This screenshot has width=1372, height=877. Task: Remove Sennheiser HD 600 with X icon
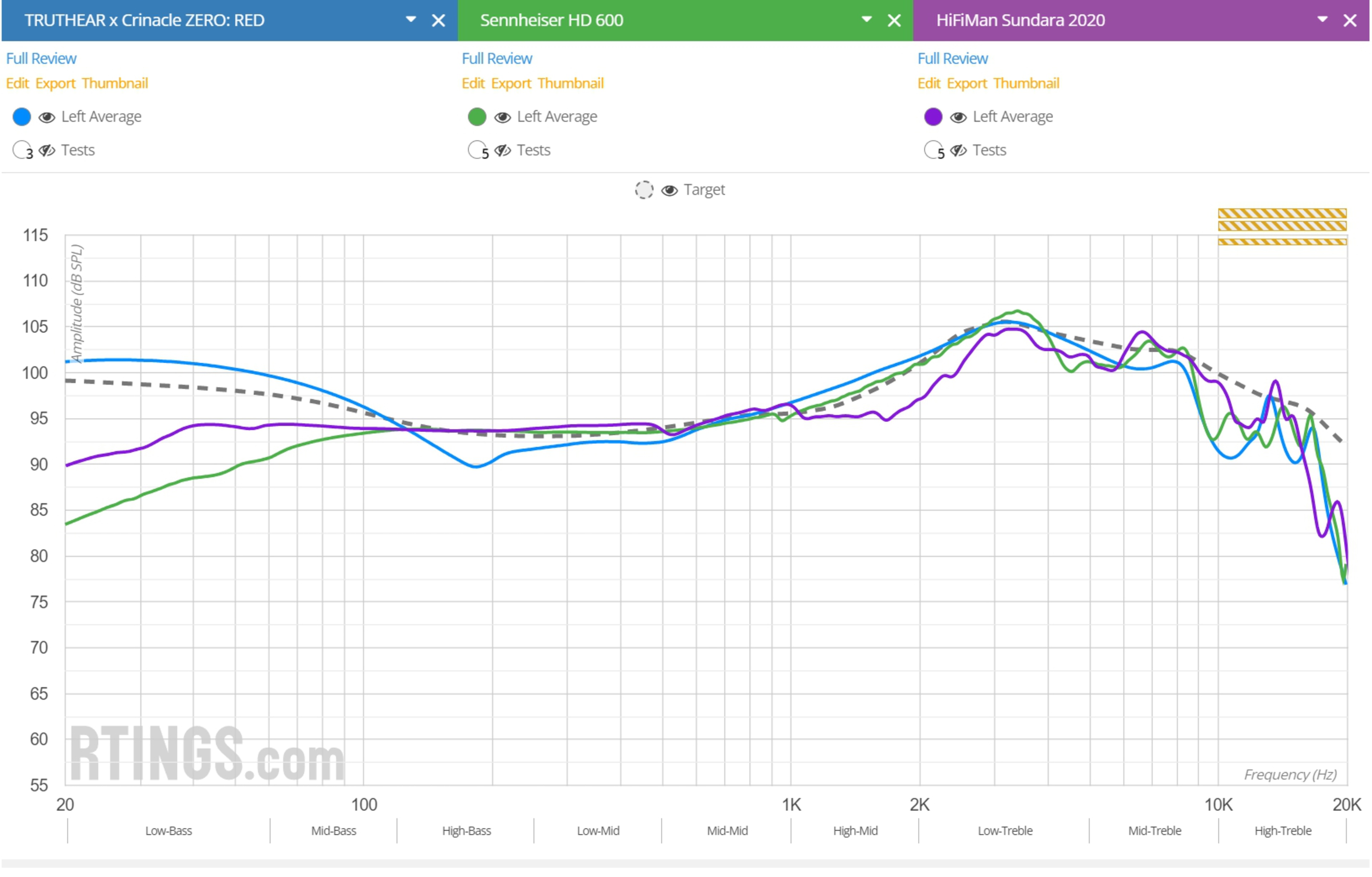click(x=894, y=20)
